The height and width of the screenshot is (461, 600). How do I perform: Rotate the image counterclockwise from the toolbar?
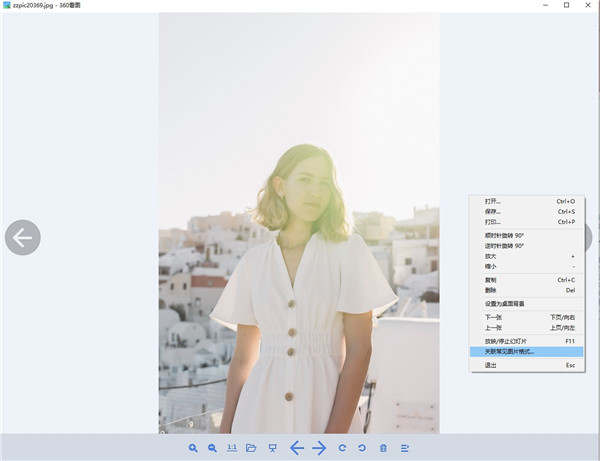coord(361,448)
